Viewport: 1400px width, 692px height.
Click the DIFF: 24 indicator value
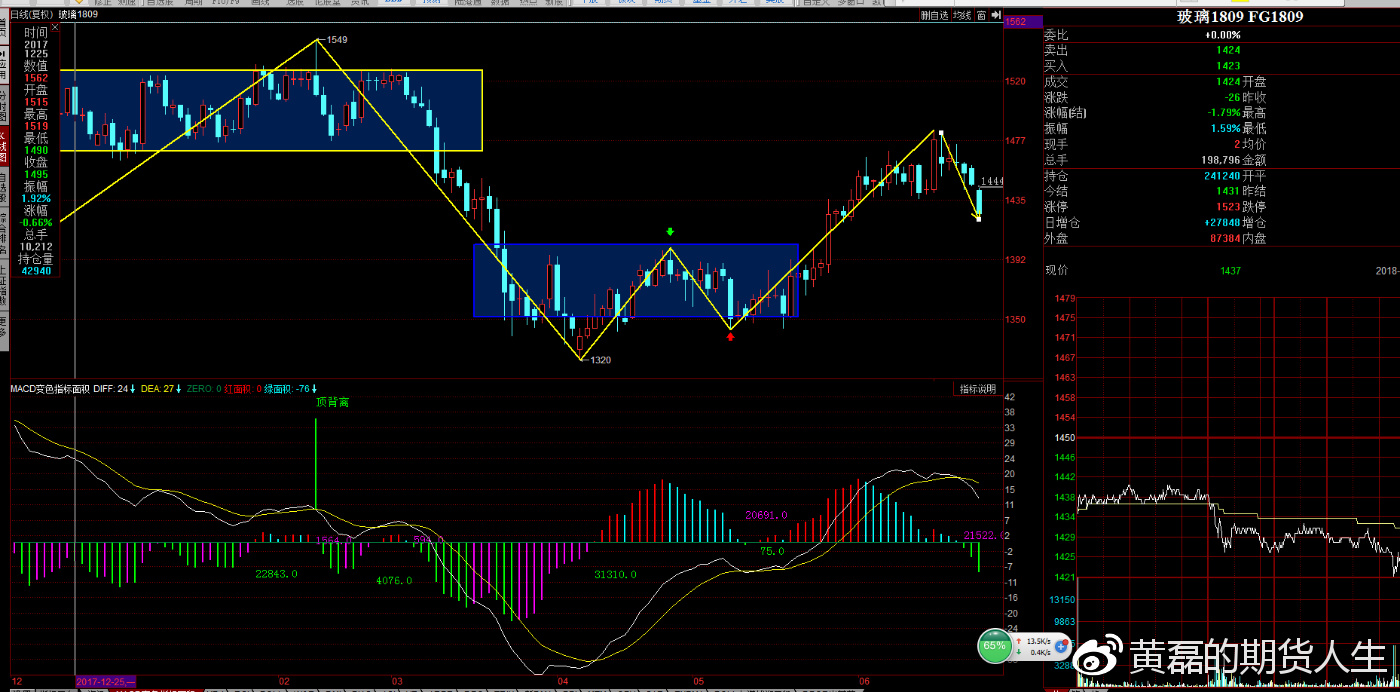pos(113,389)
